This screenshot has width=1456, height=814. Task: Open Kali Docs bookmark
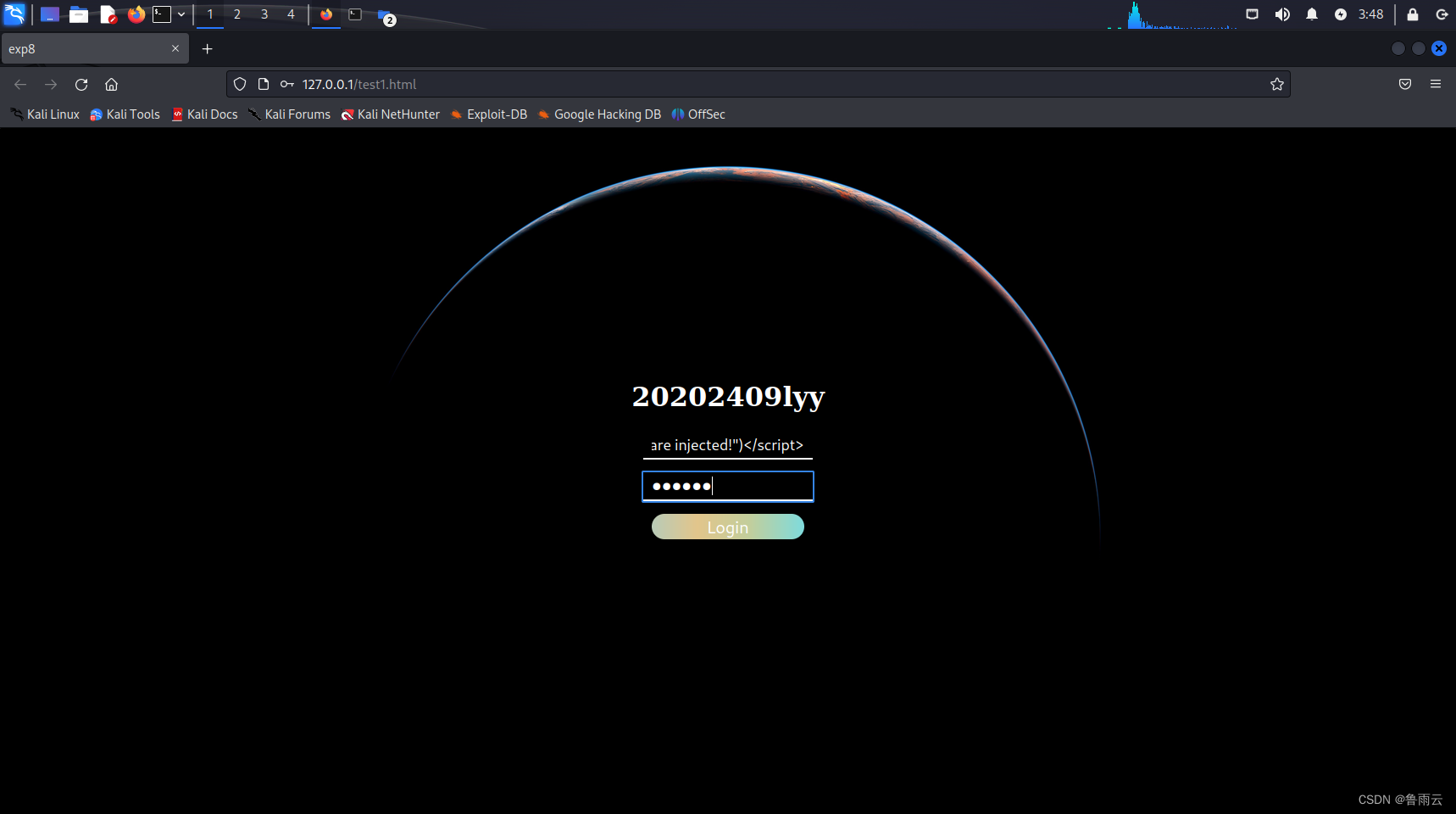pyautogui.click(x=204, y=114)
